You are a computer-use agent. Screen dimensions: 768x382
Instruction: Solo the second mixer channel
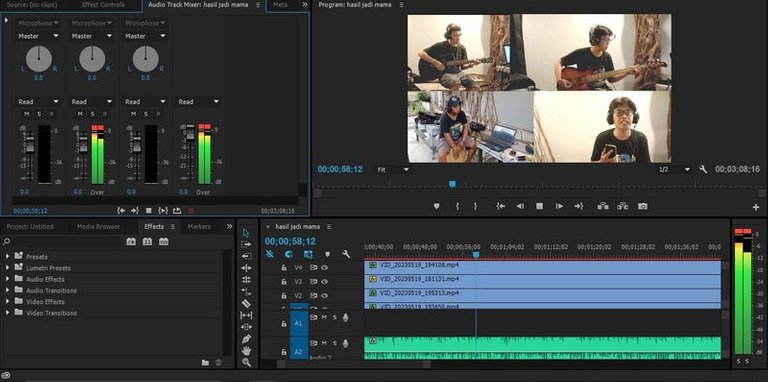click(x=92, y=114)
